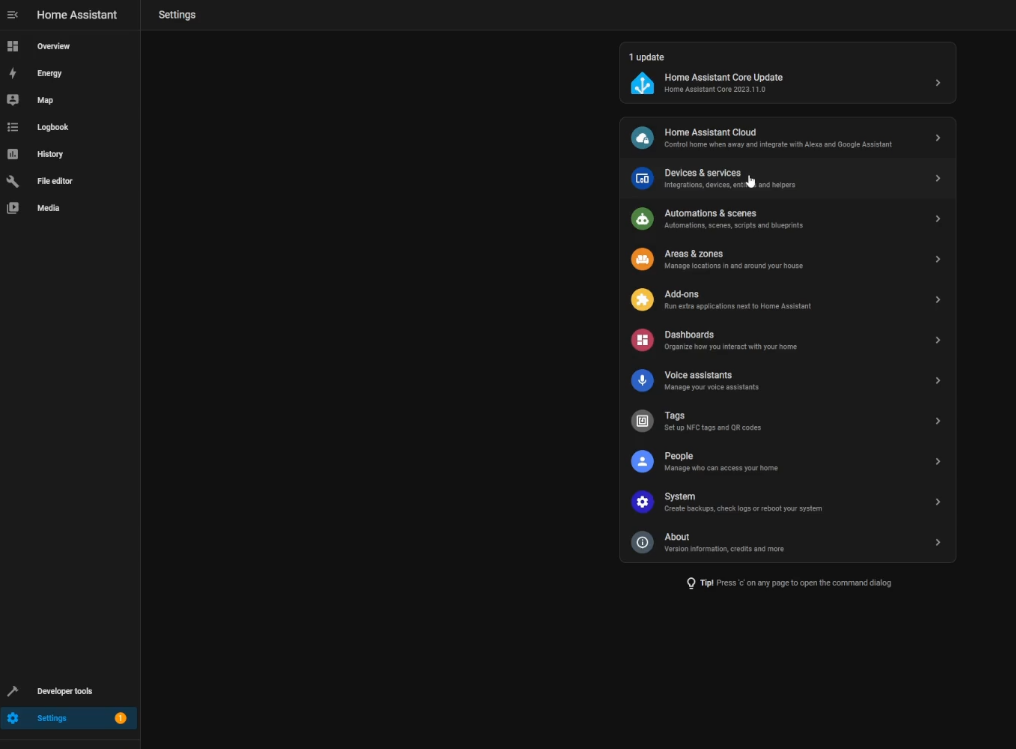Click chevron on Tags row

[938, 421]
